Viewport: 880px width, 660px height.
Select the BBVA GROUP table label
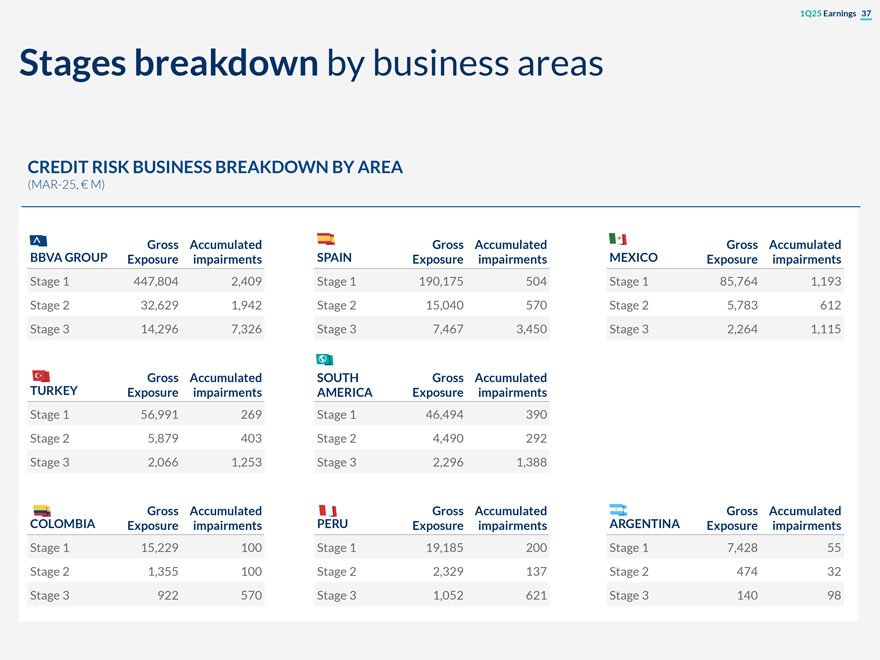(x=68, y=258)
